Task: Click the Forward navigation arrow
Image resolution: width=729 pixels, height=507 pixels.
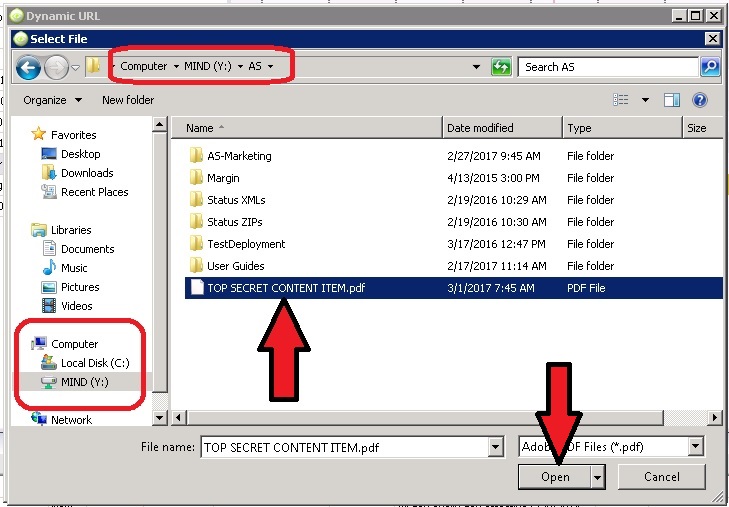Action: 56,68
